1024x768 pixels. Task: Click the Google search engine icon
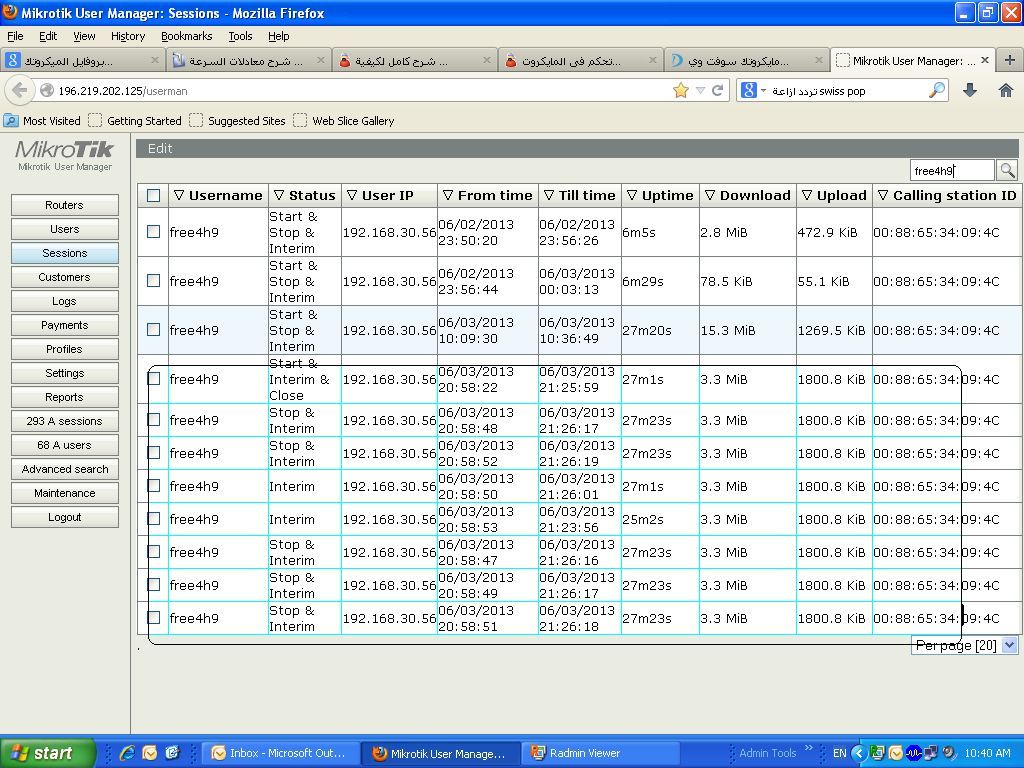(749, 90)
